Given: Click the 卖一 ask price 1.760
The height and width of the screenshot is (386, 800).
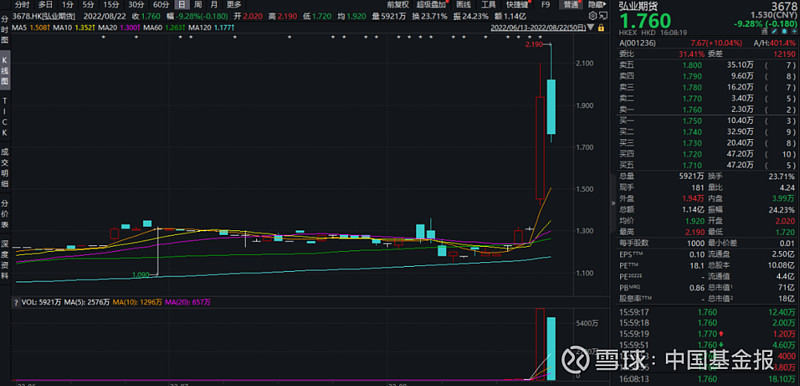Looking at the screenshot, I should [692, 109].
